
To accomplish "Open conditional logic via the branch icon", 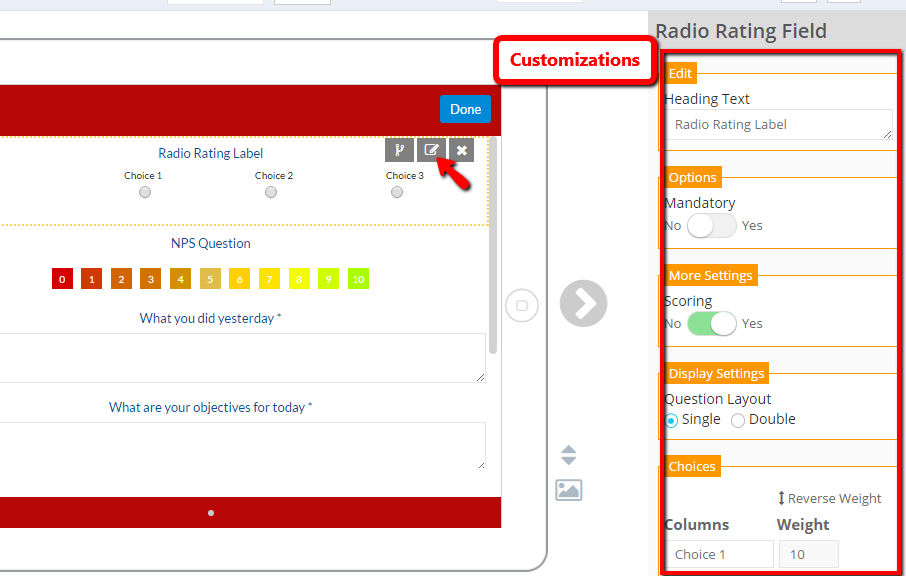I will 399,150.
